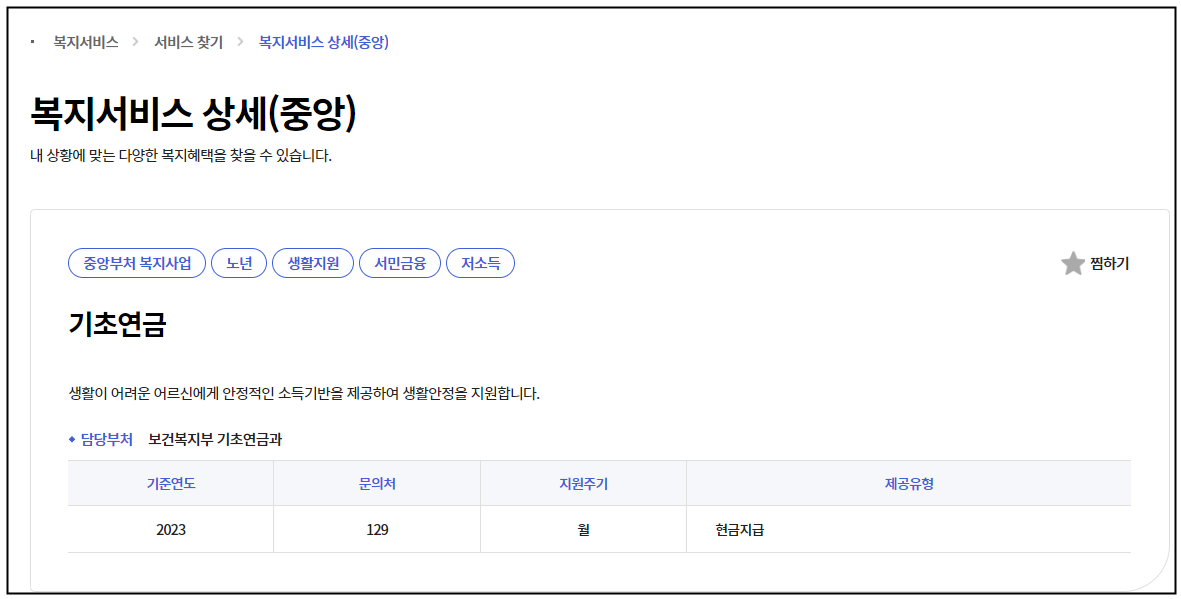Select the 저소득 tag
The image size is (1181, 599).
pyautogui.click(x=481, y=263)
